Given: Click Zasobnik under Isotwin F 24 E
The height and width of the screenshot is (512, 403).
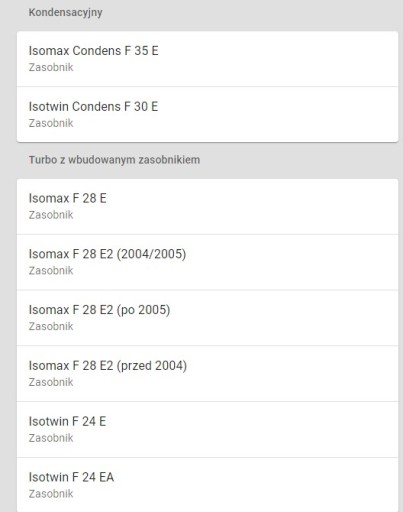Looking at the screenshot, I should point(51,438).
